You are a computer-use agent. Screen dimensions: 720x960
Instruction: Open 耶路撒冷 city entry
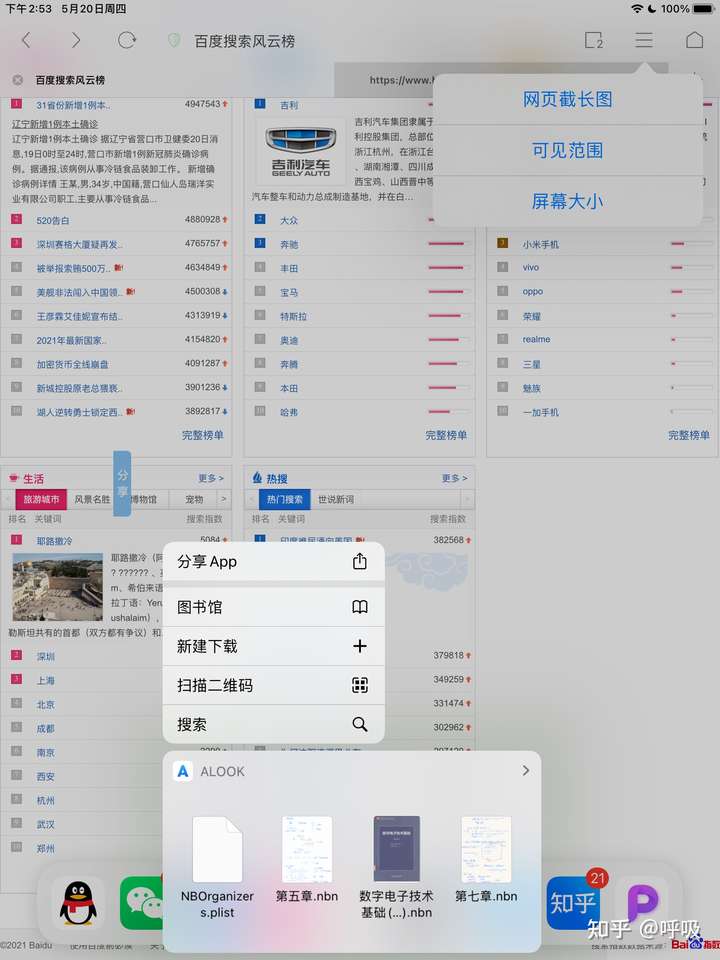[x=54, y=541]
